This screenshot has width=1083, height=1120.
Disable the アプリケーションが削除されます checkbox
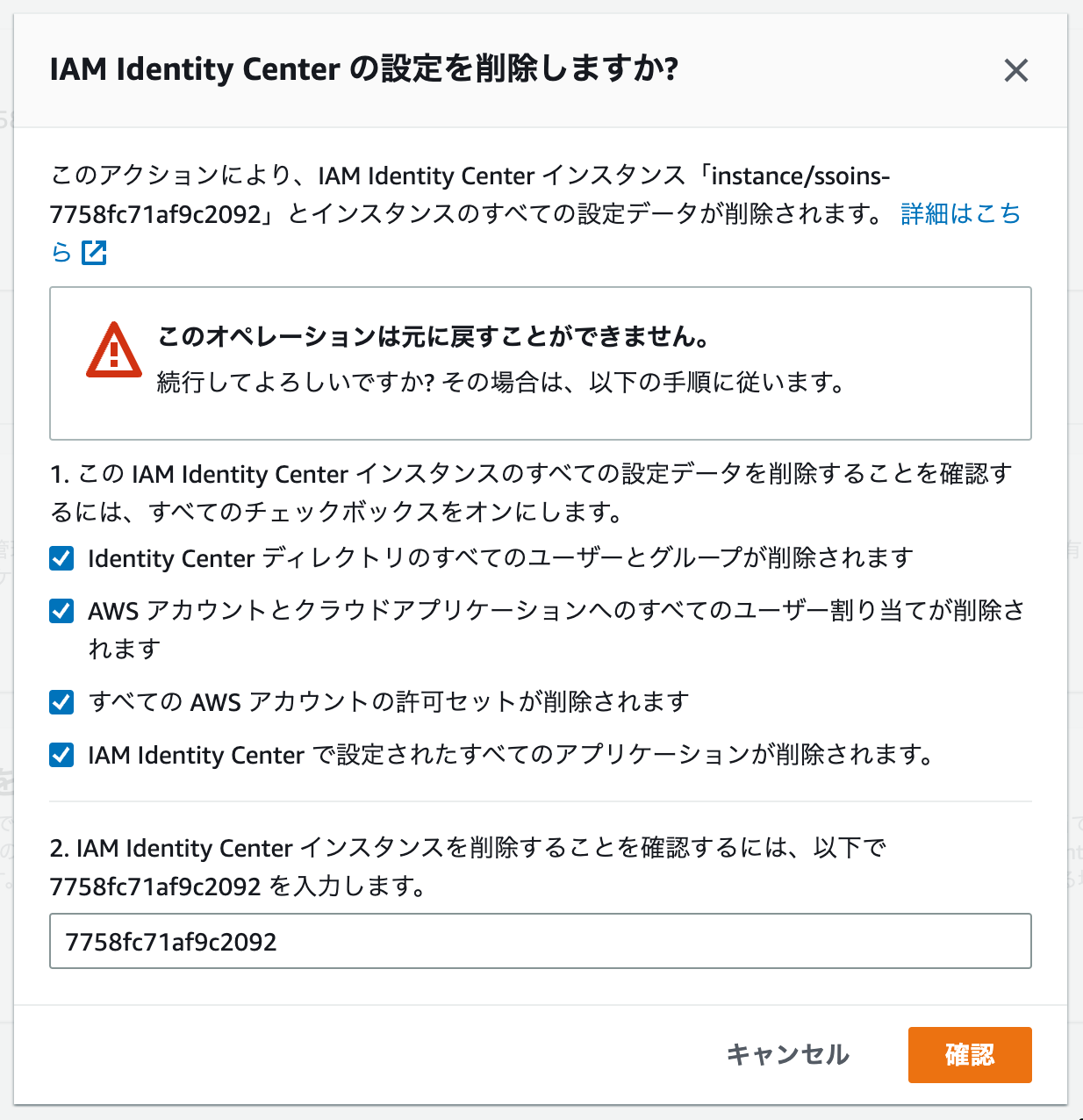click(x=61, y=755)
